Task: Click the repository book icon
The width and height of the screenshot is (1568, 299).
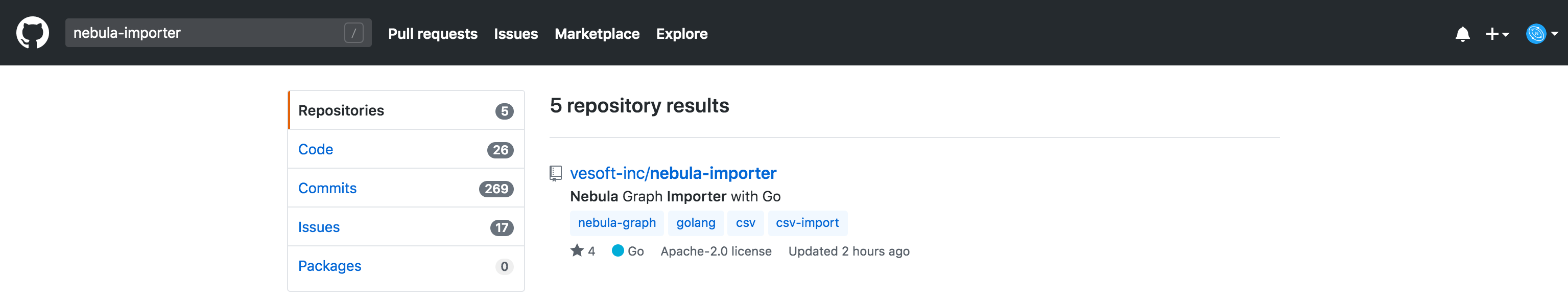Action: pyautogui.click(x=555, y=174)
